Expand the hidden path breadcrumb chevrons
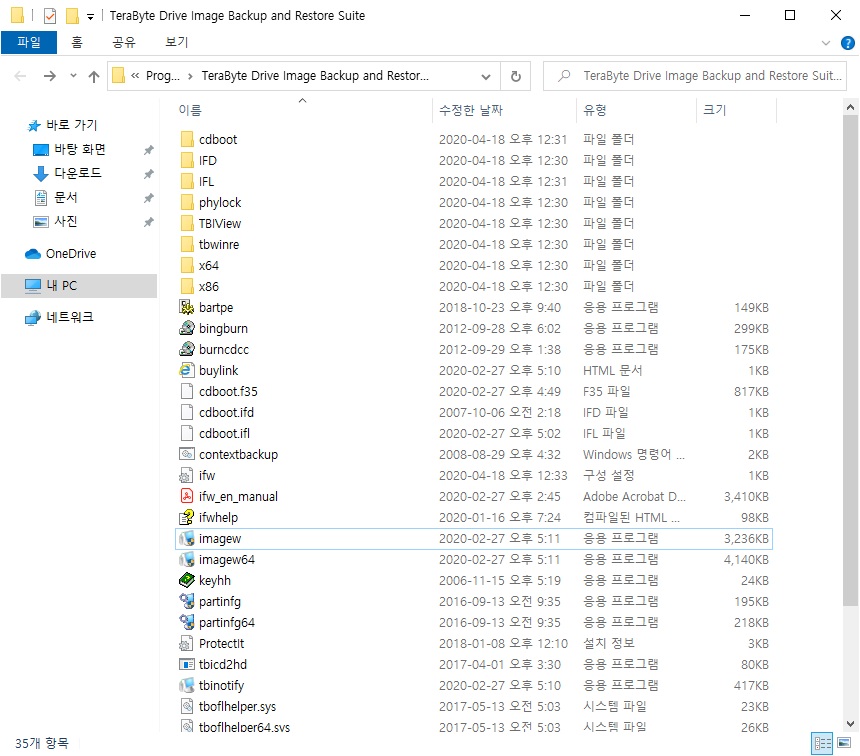This screenshot has width=860, height=756. [135, 76]
